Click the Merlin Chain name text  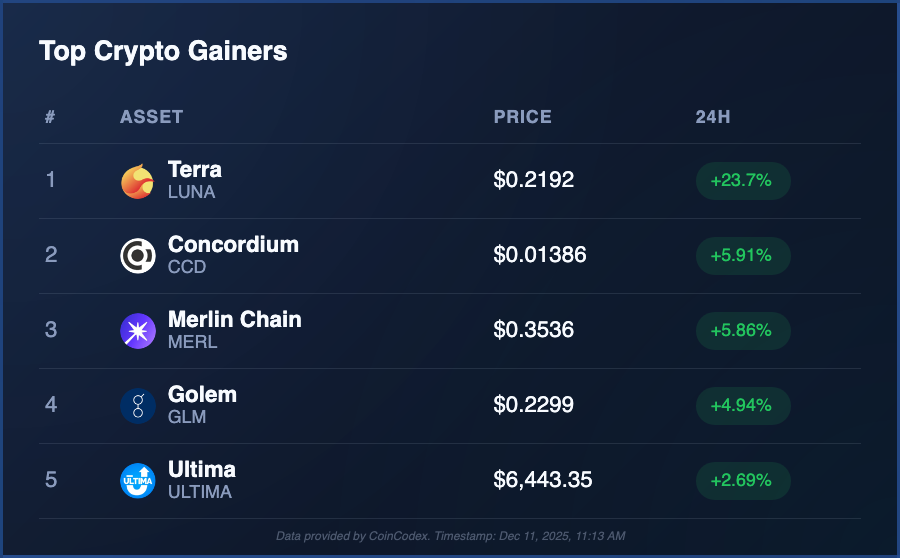(x=234, y=319)
